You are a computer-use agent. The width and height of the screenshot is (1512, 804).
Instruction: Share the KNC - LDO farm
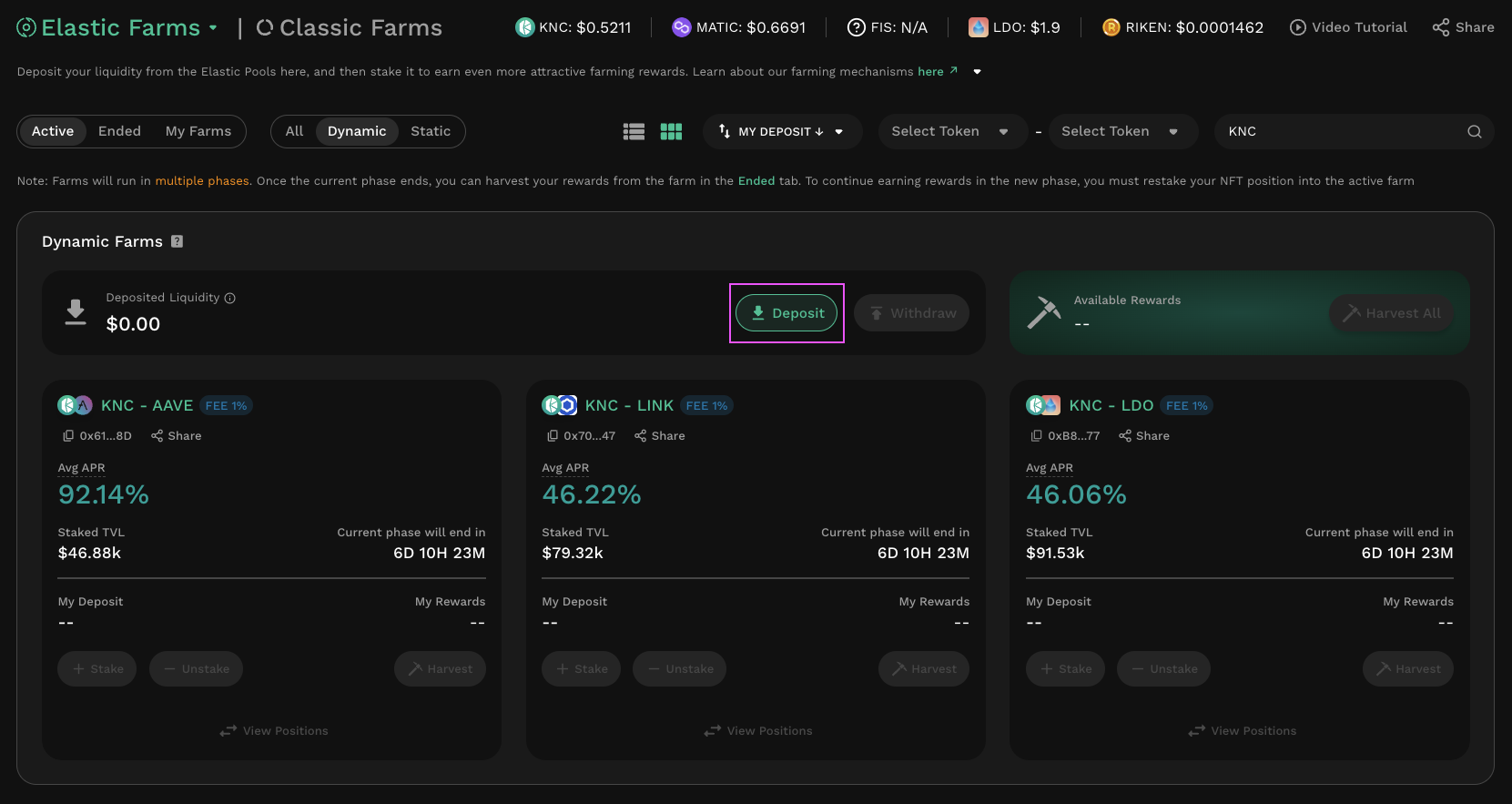tap(1144, 436)
